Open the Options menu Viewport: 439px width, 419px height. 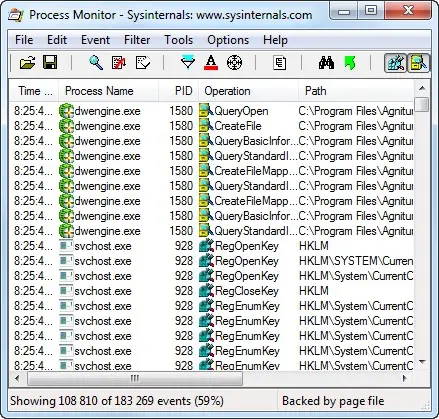228,40
